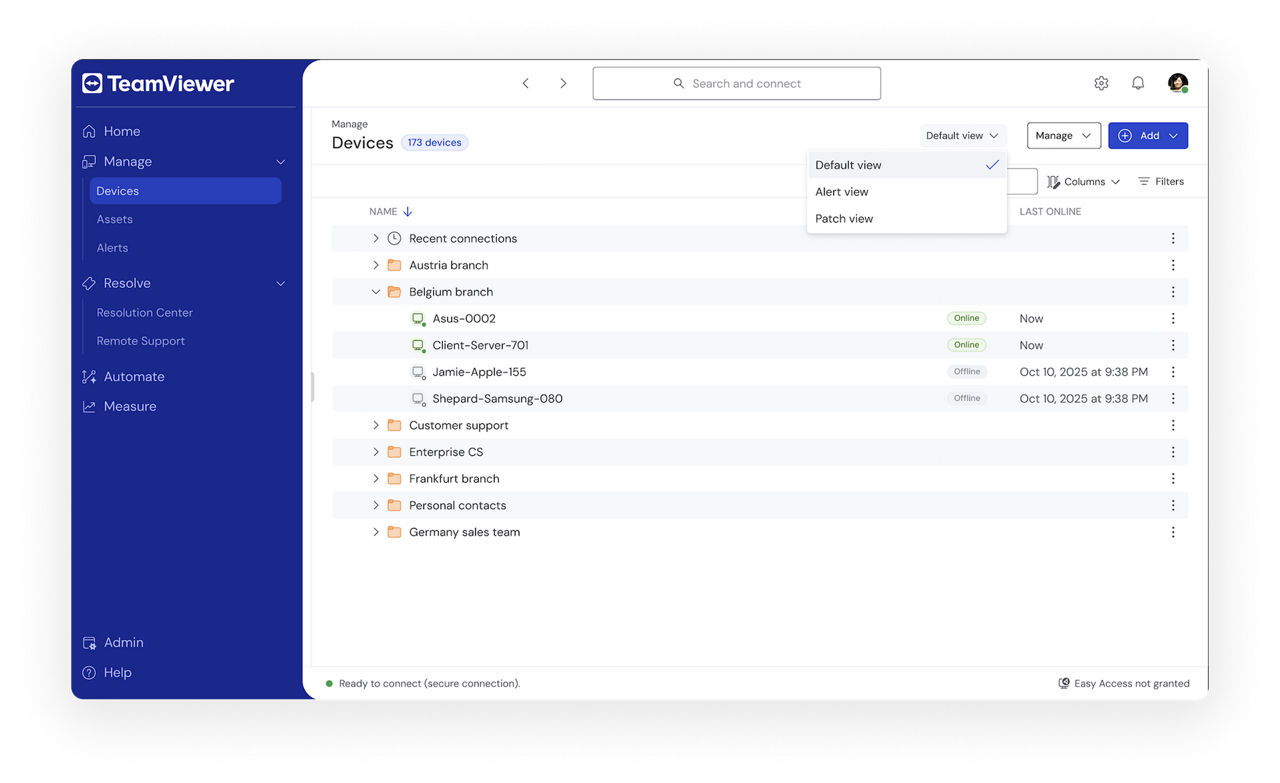Open more options for Enterprise CS
1280x783 pixels.
point(1173,453)
